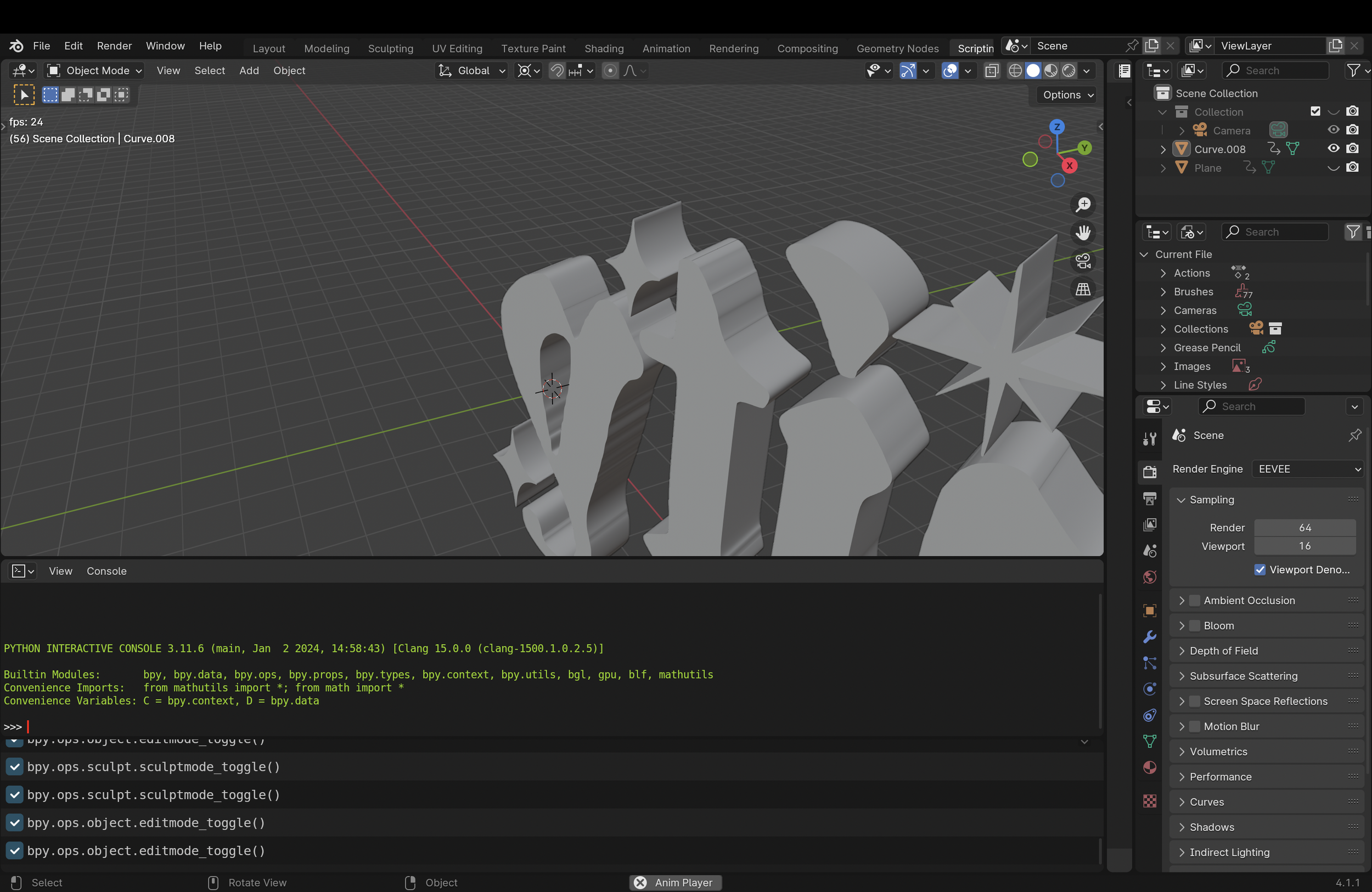This screenshot has height=892, width=1372.
Task: Hide Curve.008 with its eye icon
Action: click(1334, 149)
